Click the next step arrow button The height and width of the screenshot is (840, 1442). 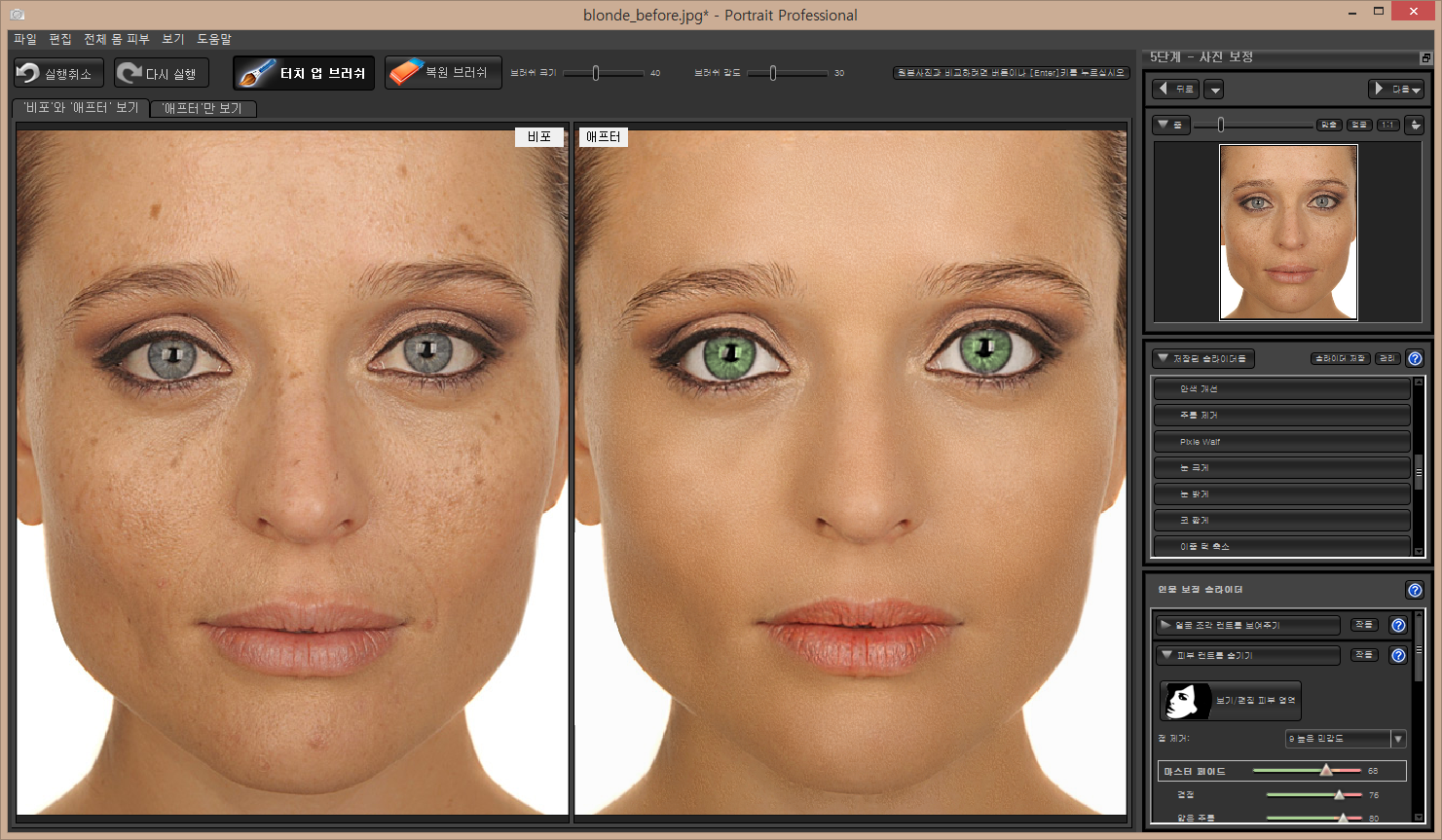click(1396, 89)
